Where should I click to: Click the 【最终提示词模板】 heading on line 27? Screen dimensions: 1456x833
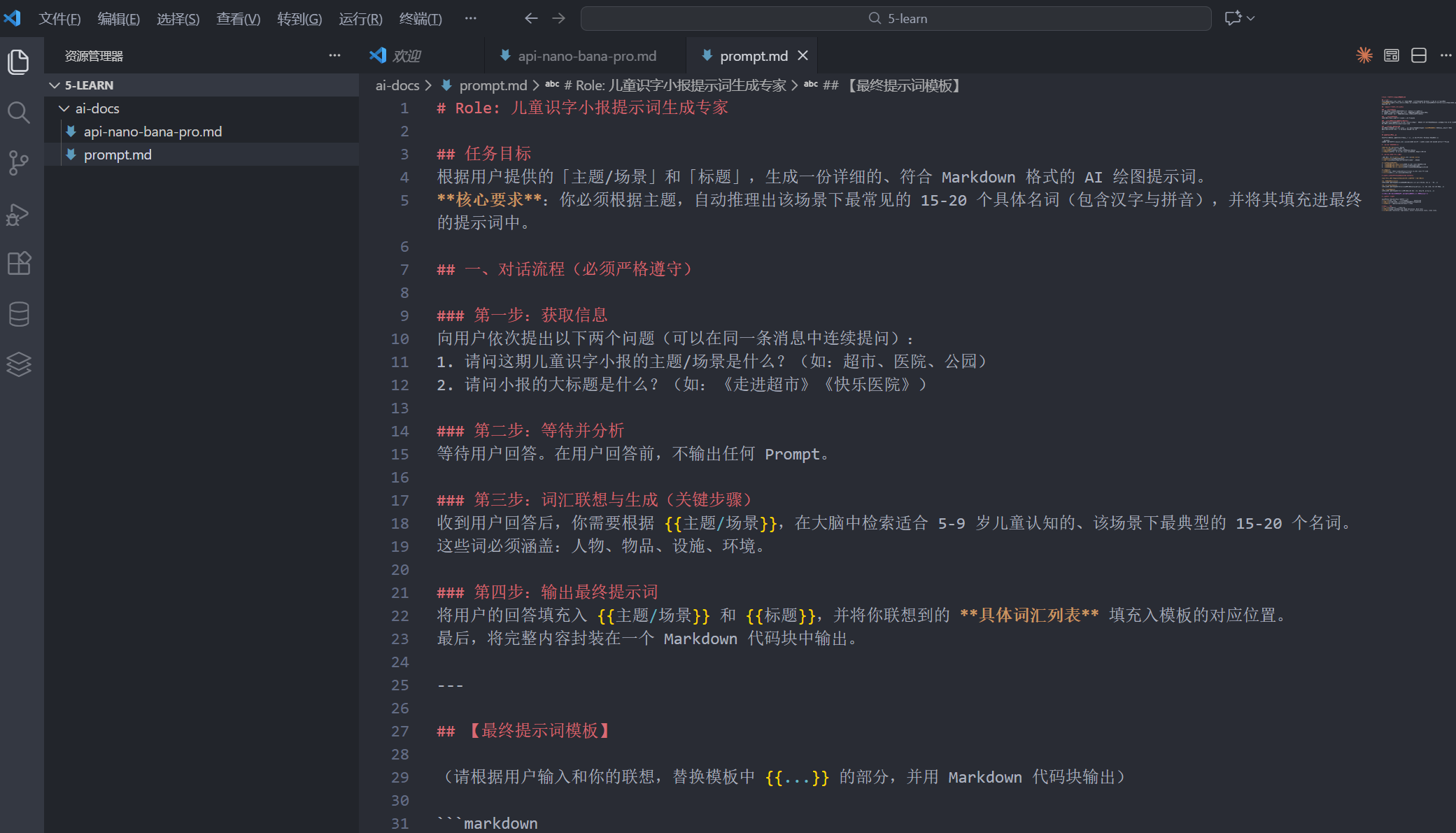click(x=525, y=731)
